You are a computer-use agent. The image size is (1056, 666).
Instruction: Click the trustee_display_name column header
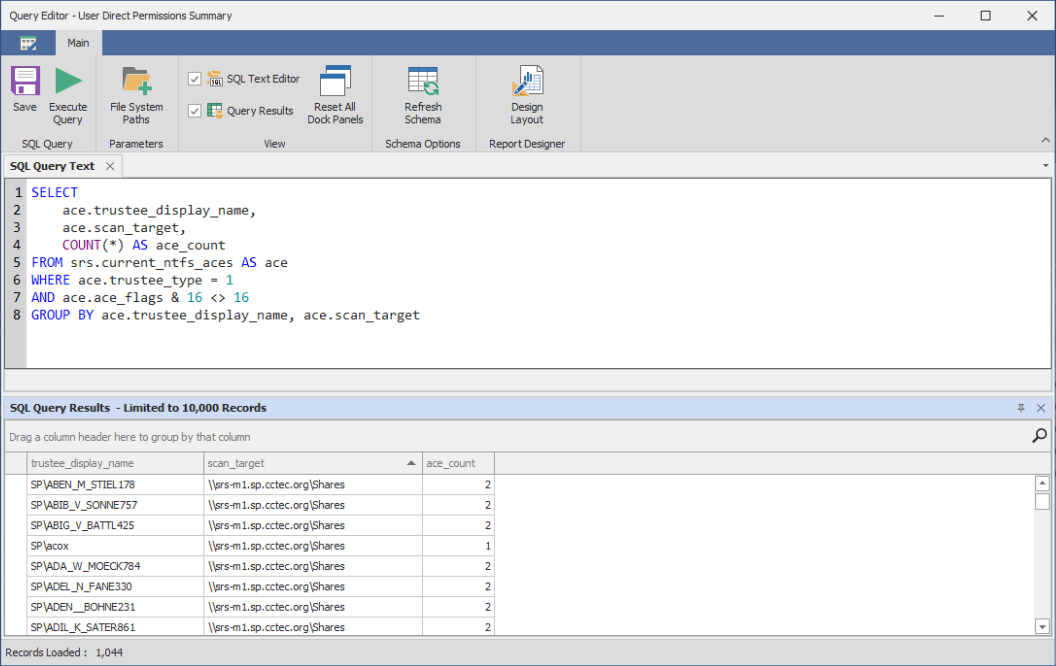115,463
